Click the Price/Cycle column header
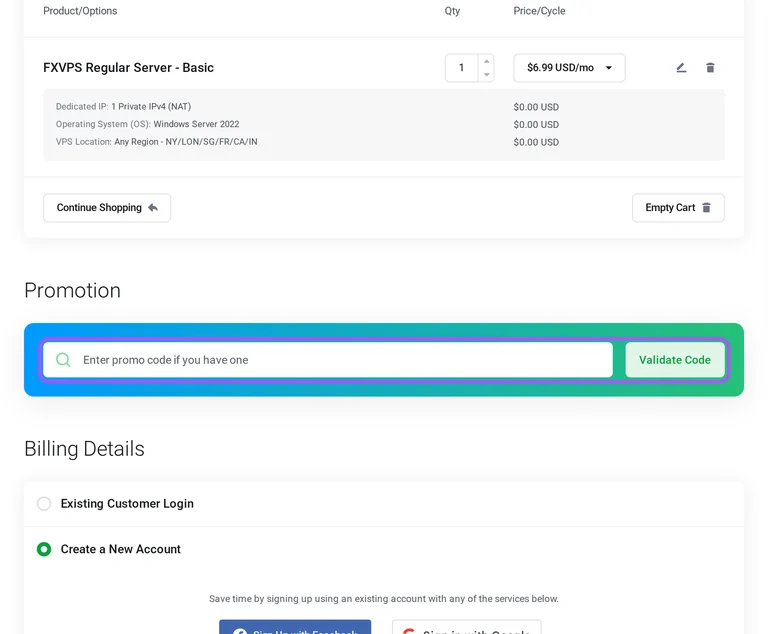 pyautogui.click(x=539, y=11)
